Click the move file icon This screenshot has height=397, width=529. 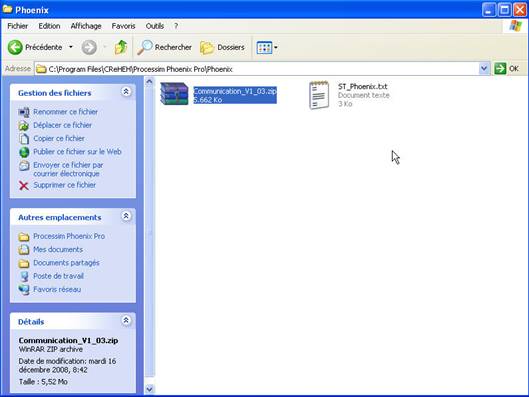click(x=24, y=125)
